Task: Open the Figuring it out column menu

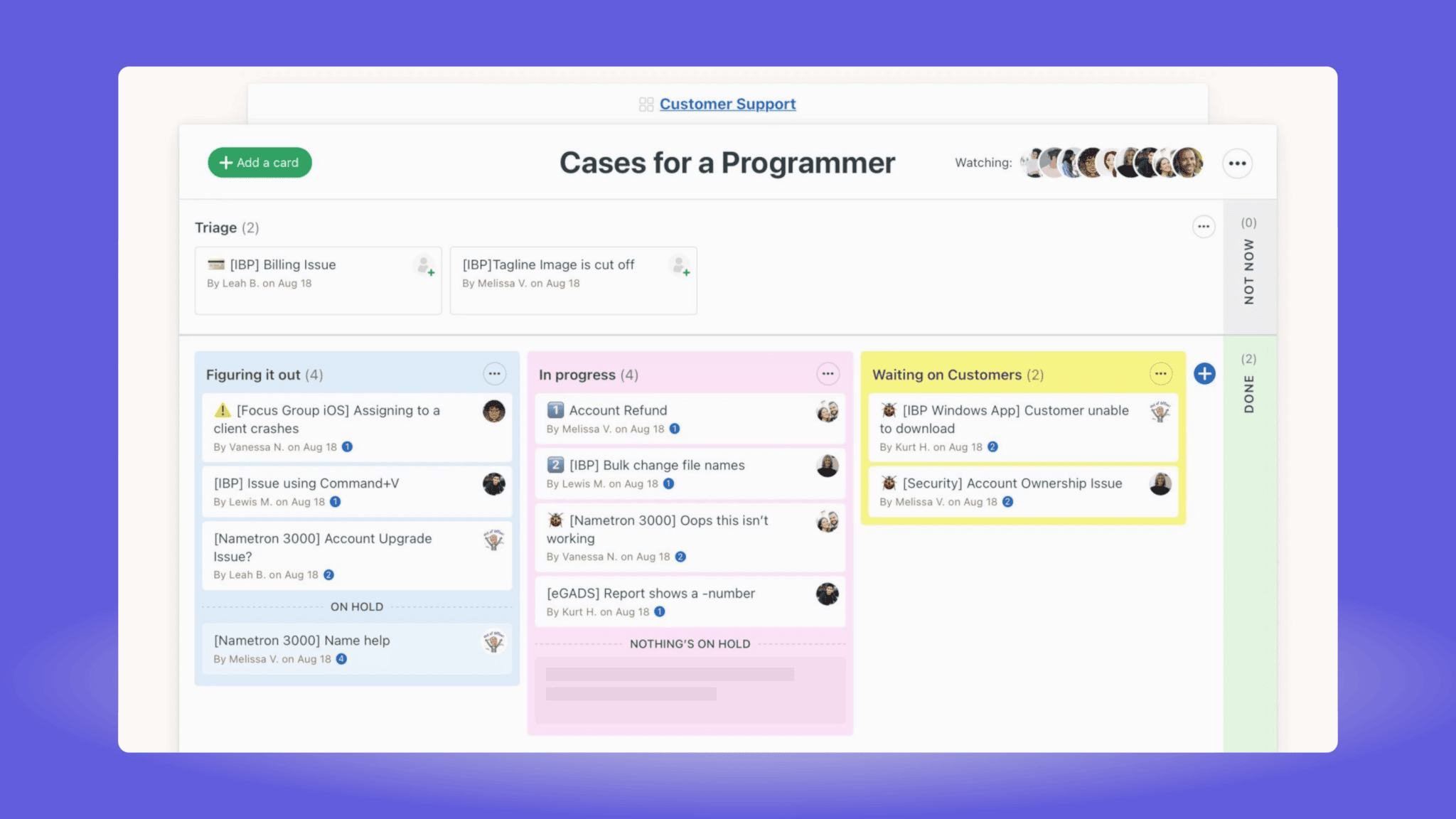Action: pyautogui.click(x=495, y=373)
